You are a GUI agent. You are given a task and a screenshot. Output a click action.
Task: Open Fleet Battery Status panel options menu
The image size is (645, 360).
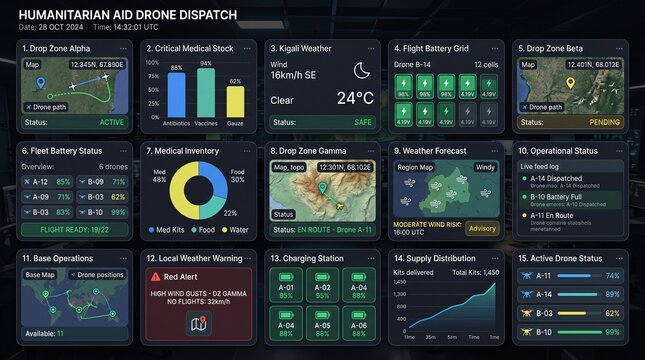click(x=123, y=151)
